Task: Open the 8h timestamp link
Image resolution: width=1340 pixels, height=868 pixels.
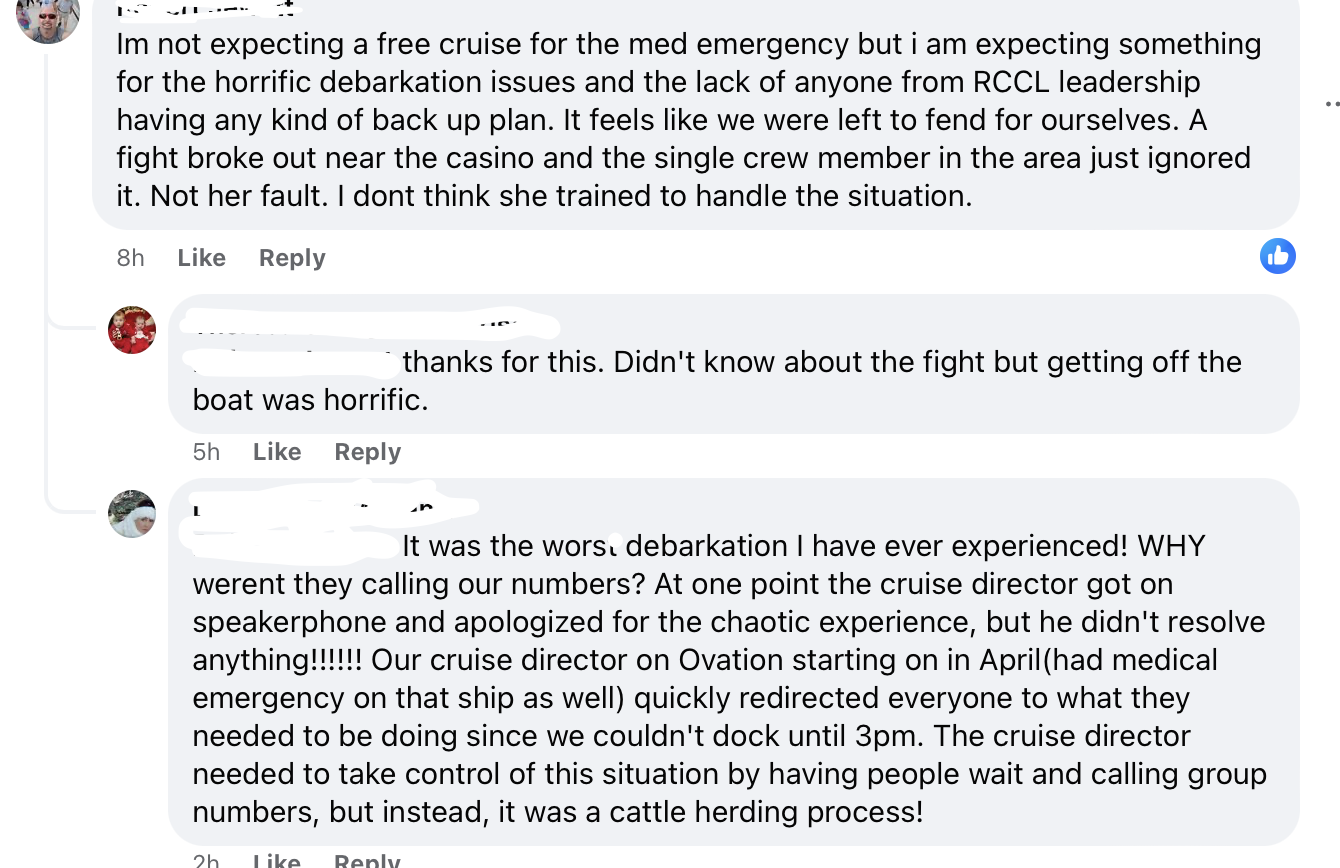Action: click(x=131, y=258)
